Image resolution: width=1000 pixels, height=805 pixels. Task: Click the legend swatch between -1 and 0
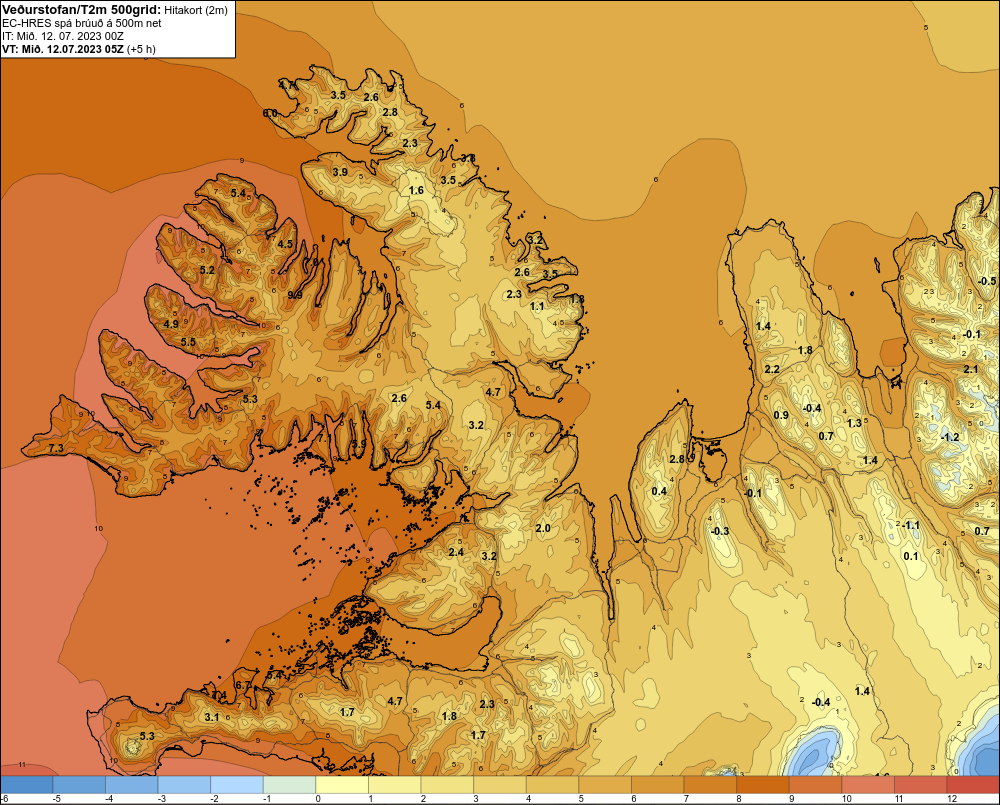click(x=290, y=785)
